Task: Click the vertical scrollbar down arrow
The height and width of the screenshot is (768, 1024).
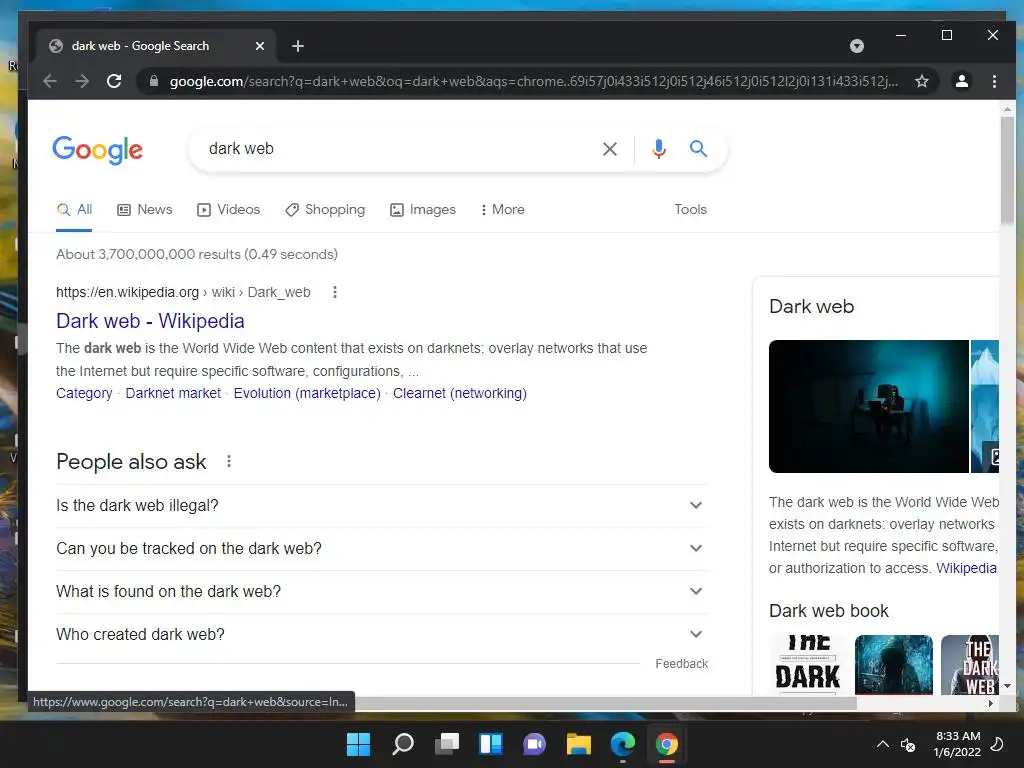Action: [1007, 686]
